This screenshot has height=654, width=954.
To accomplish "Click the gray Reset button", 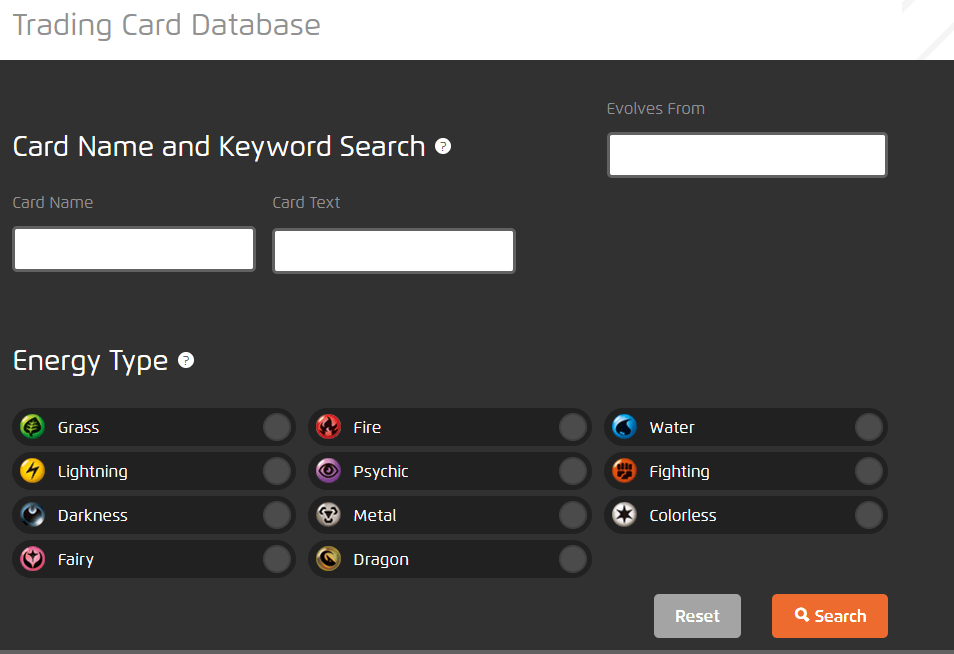I will 697,616.
